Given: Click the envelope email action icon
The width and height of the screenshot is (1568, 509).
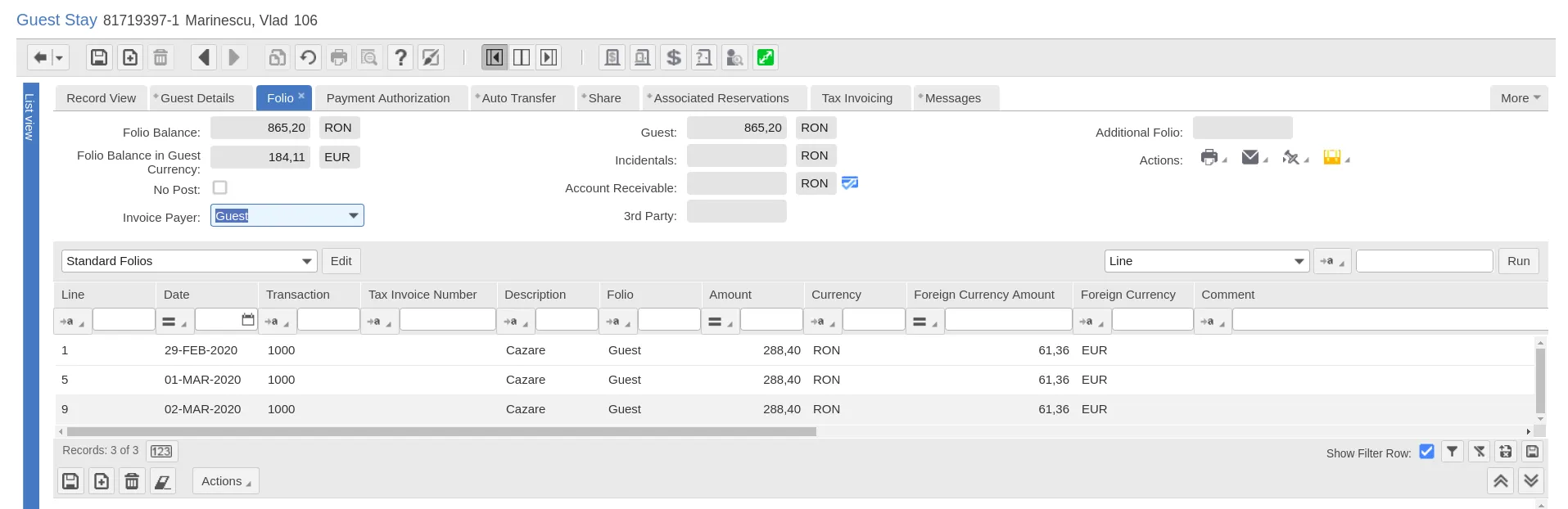Looking at the screenshot, I should click(1249, 157).
